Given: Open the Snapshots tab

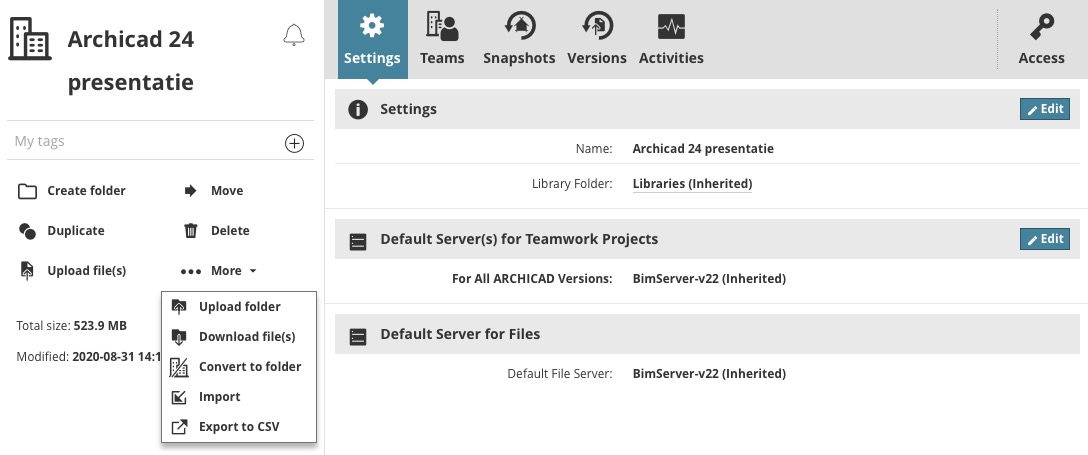Looking at the screenshot, I should click(x=519, y=40).
